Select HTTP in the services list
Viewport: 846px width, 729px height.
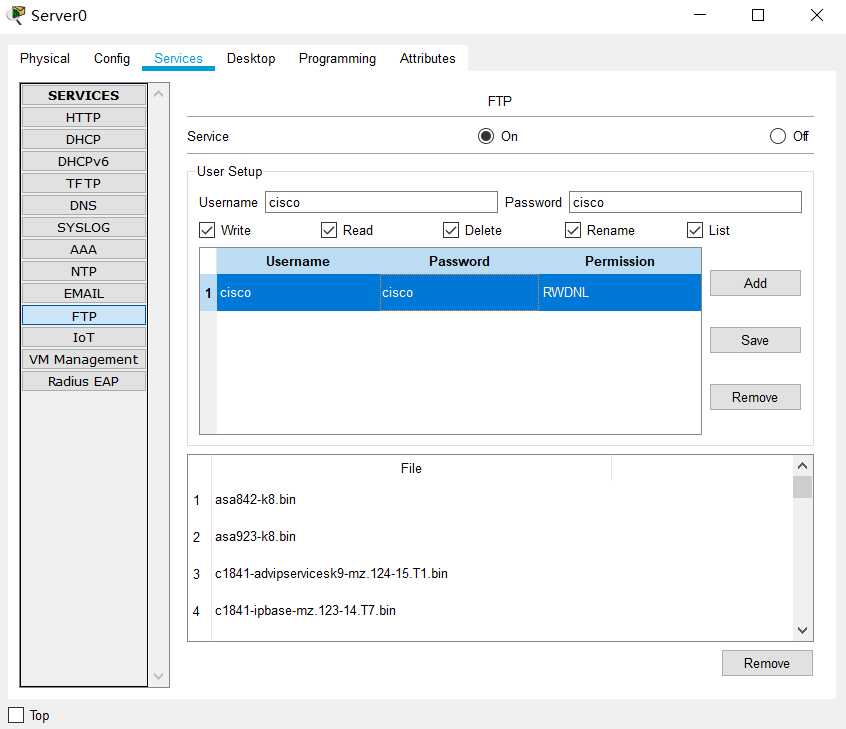84,117
